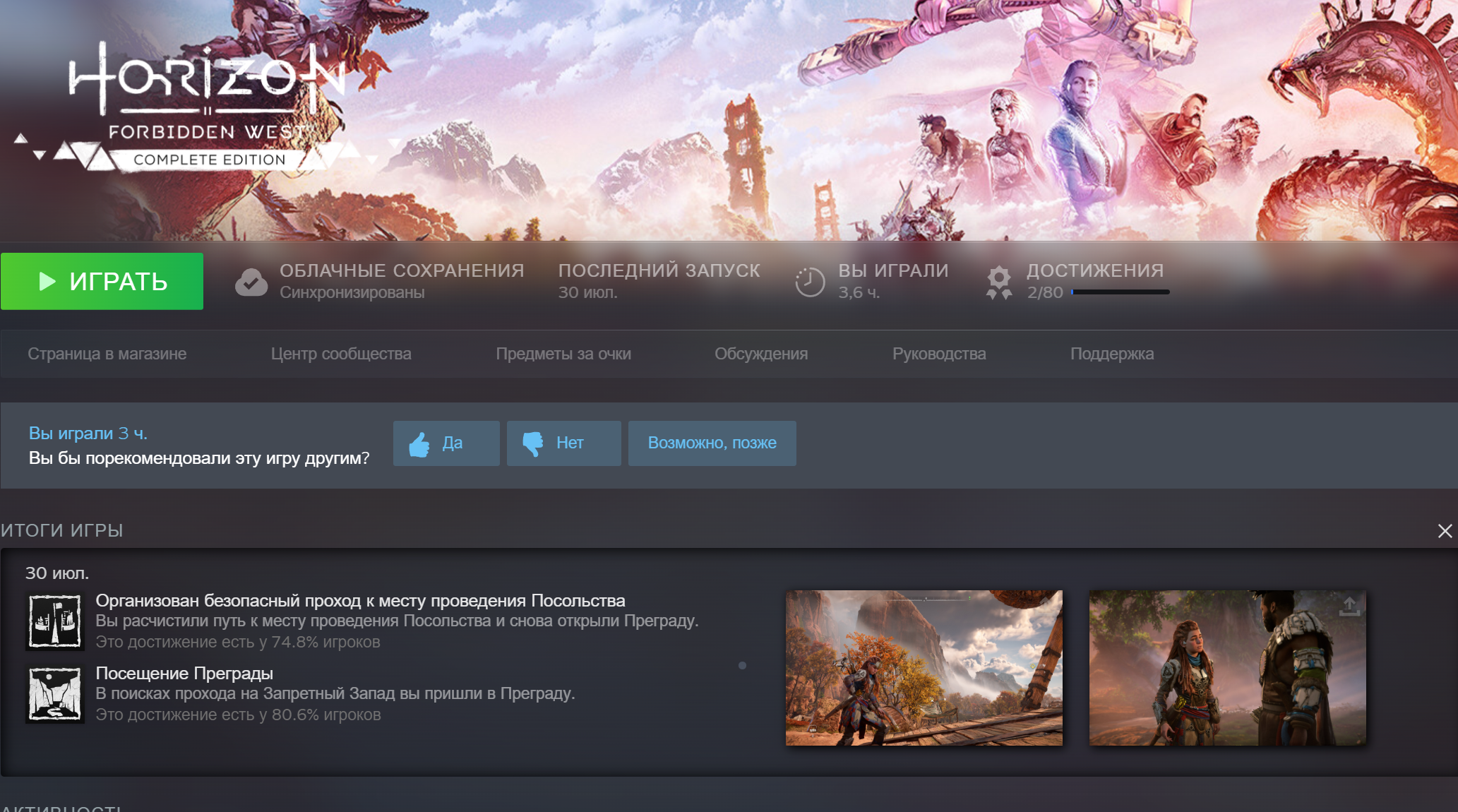Screen dimensions: 1458x812
Task: Click the ОБЛАЧНЫЕ СОХРАНЕНИЯ label
Action: point(402,270)
